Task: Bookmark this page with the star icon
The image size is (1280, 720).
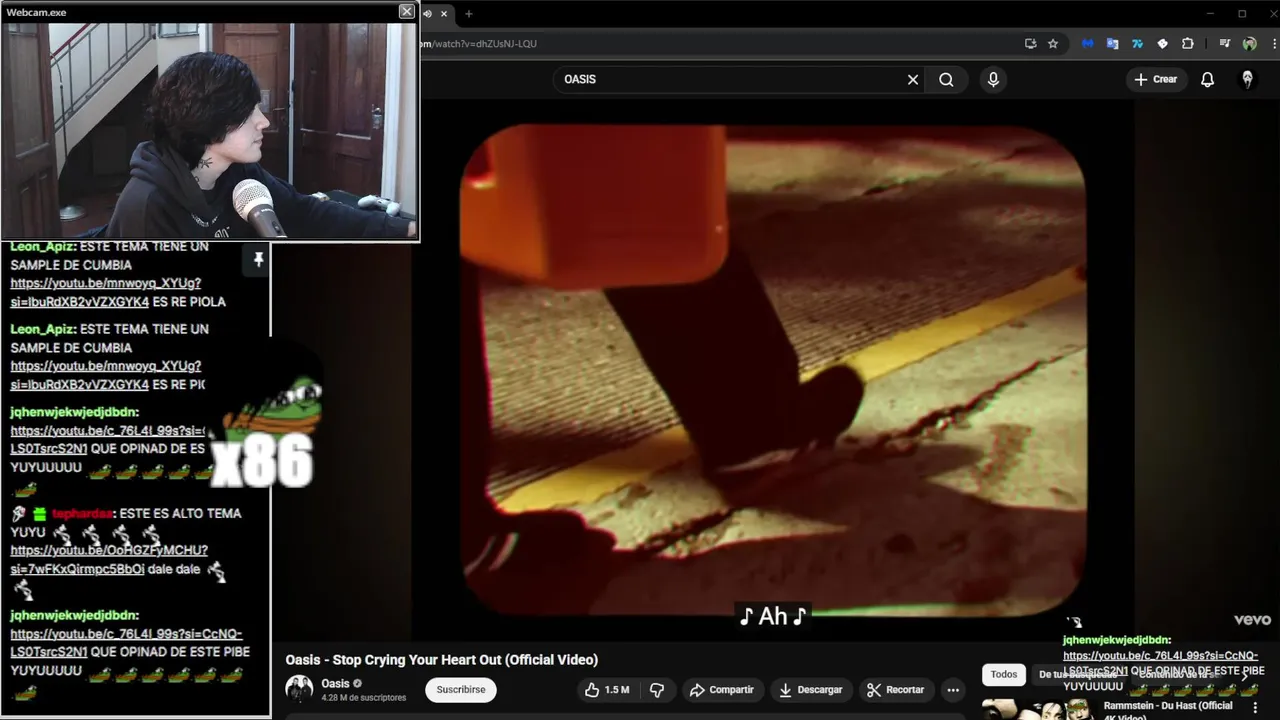Action: tap(1053, 44)
